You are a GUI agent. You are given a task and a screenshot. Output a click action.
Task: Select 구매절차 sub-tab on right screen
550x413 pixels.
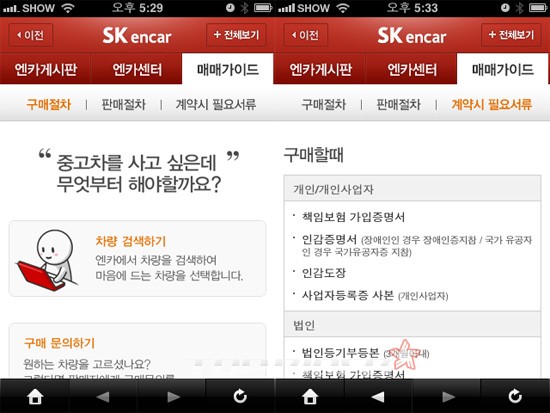point(324,104)
